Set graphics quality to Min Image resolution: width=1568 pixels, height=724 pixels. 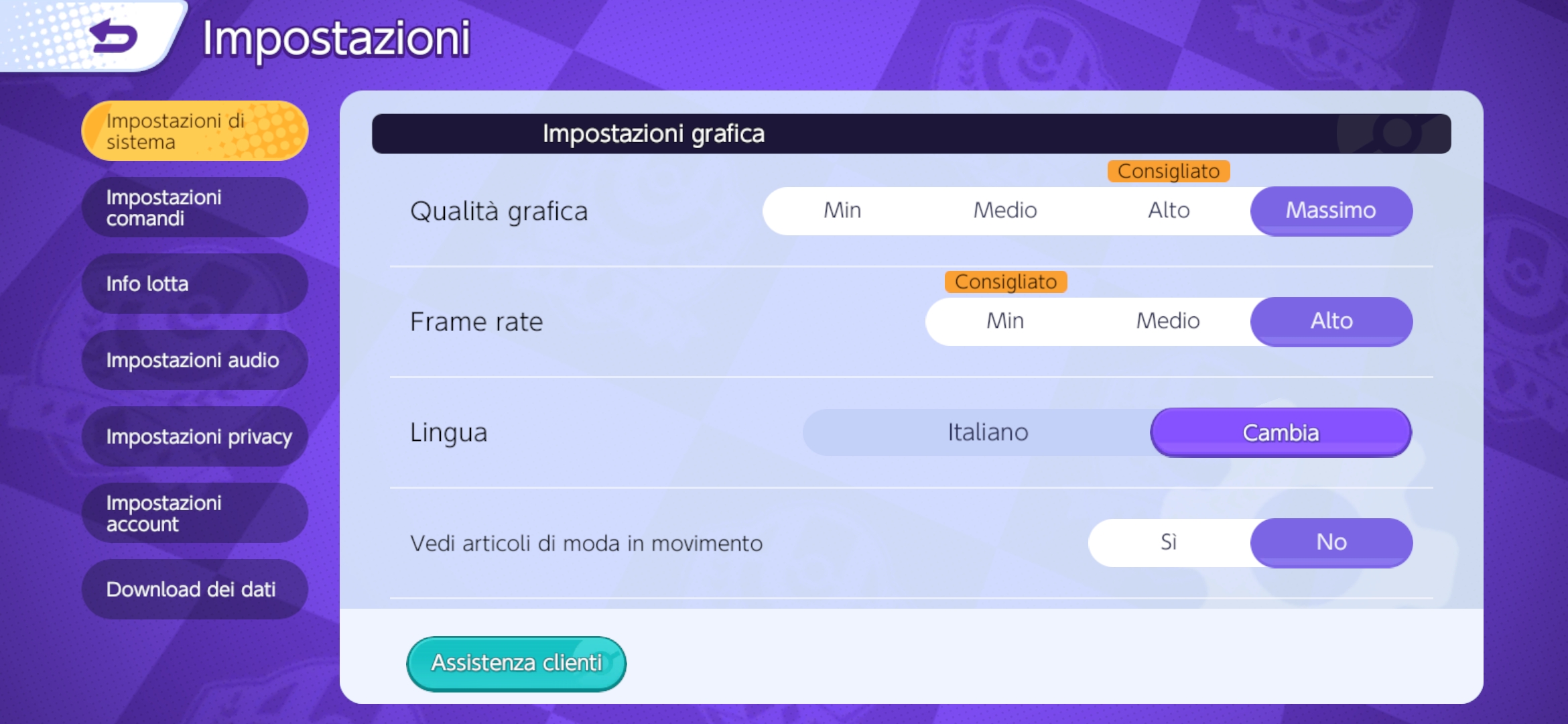click(x=842, y=210)
